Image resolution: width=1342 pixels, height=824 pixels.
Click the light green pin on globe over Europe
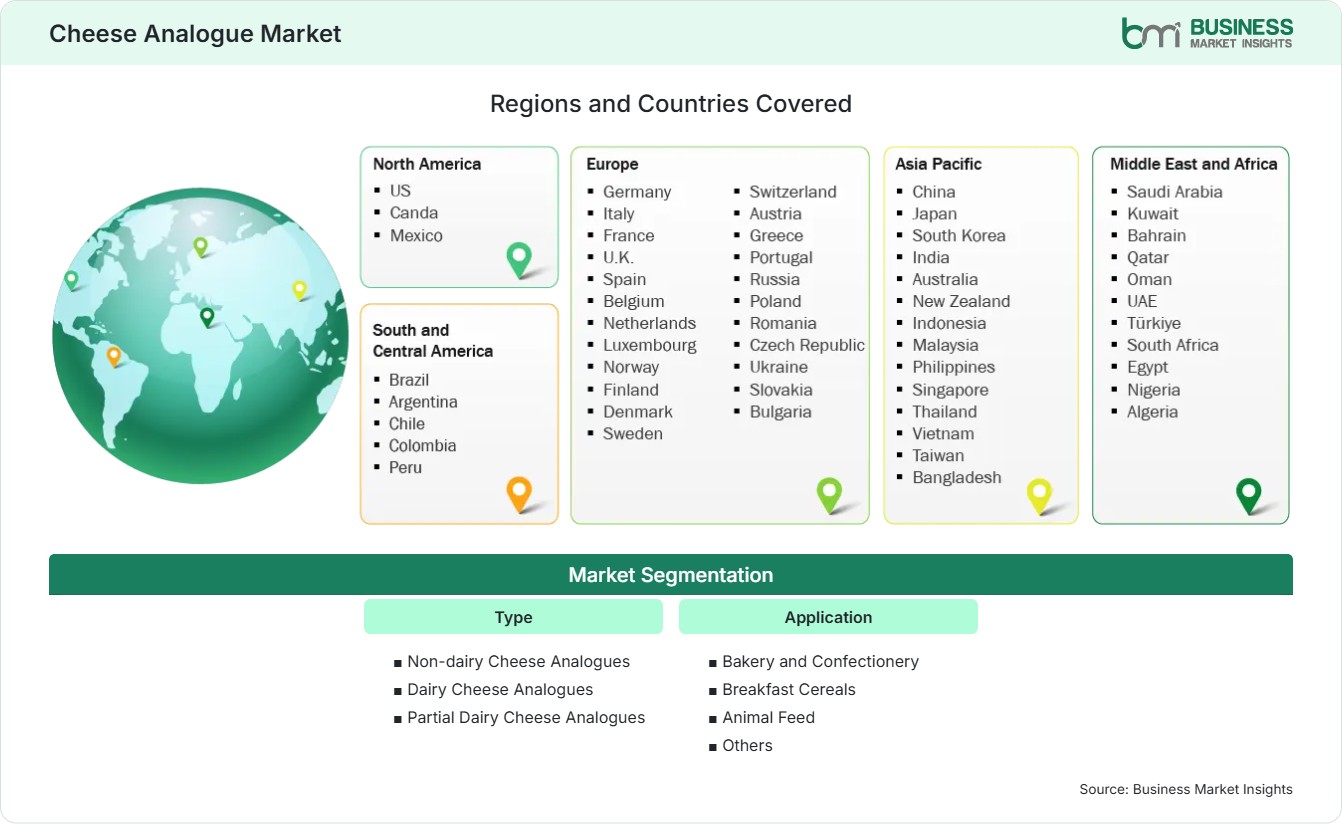200,246
